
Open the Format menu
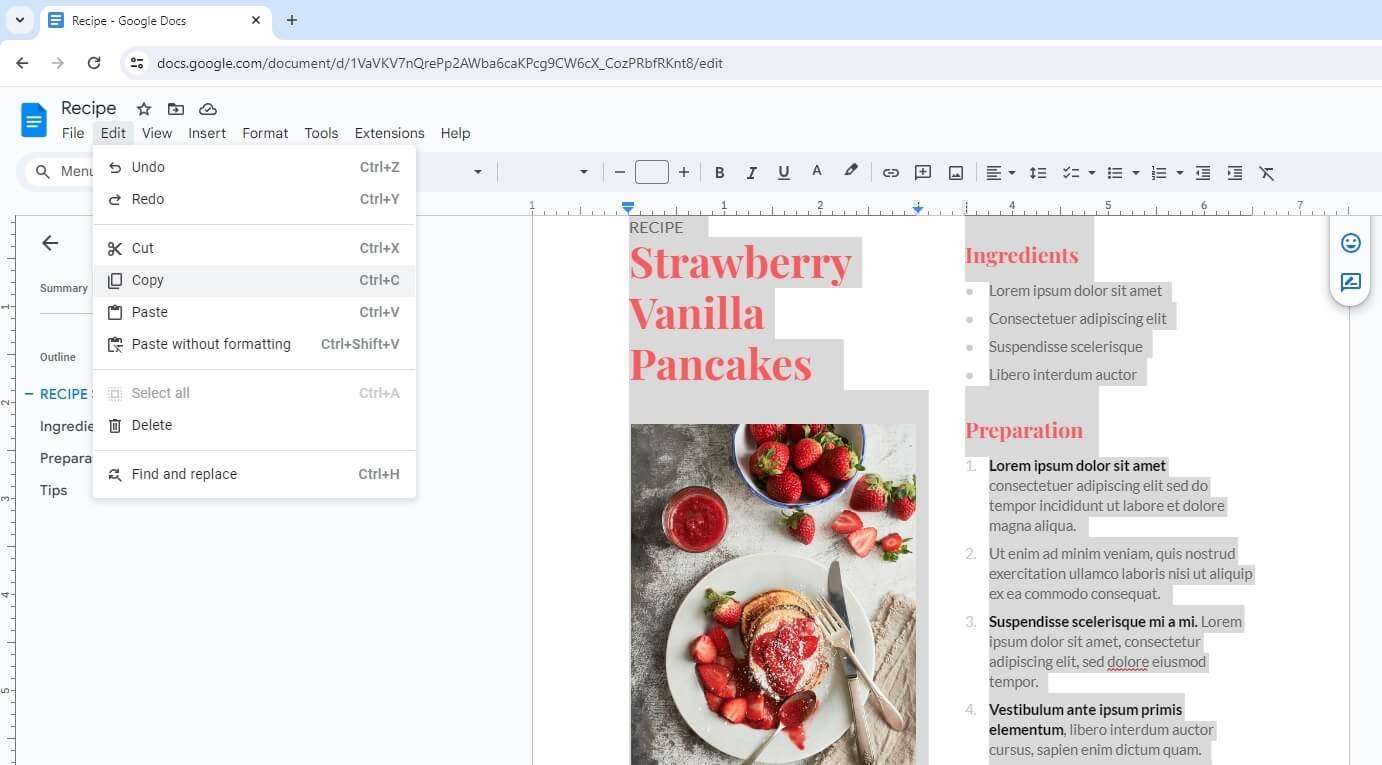coord(265,133)
